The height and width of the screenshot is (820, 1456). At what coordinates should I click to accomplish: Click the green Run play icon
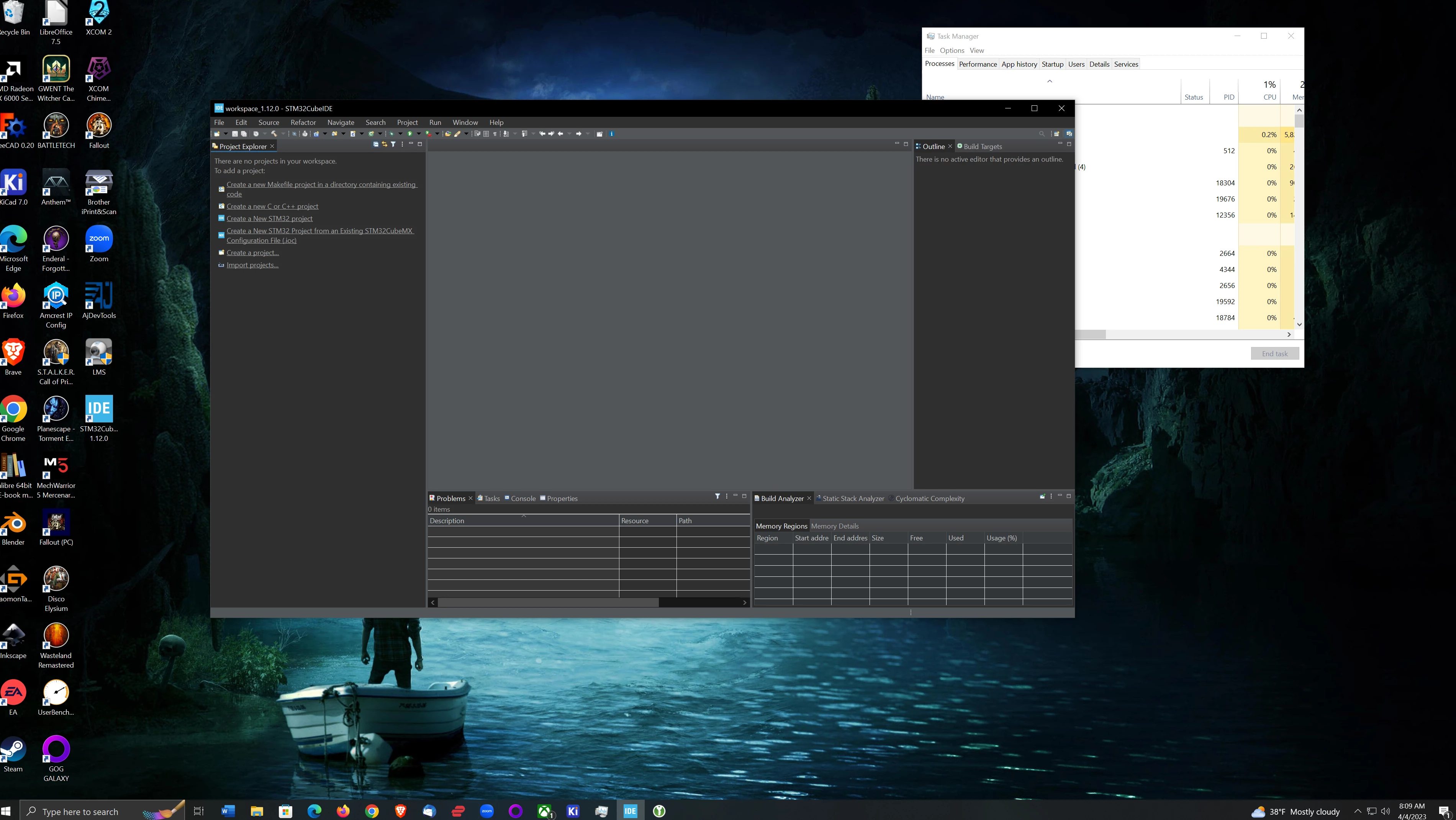(x=410, y=134)
